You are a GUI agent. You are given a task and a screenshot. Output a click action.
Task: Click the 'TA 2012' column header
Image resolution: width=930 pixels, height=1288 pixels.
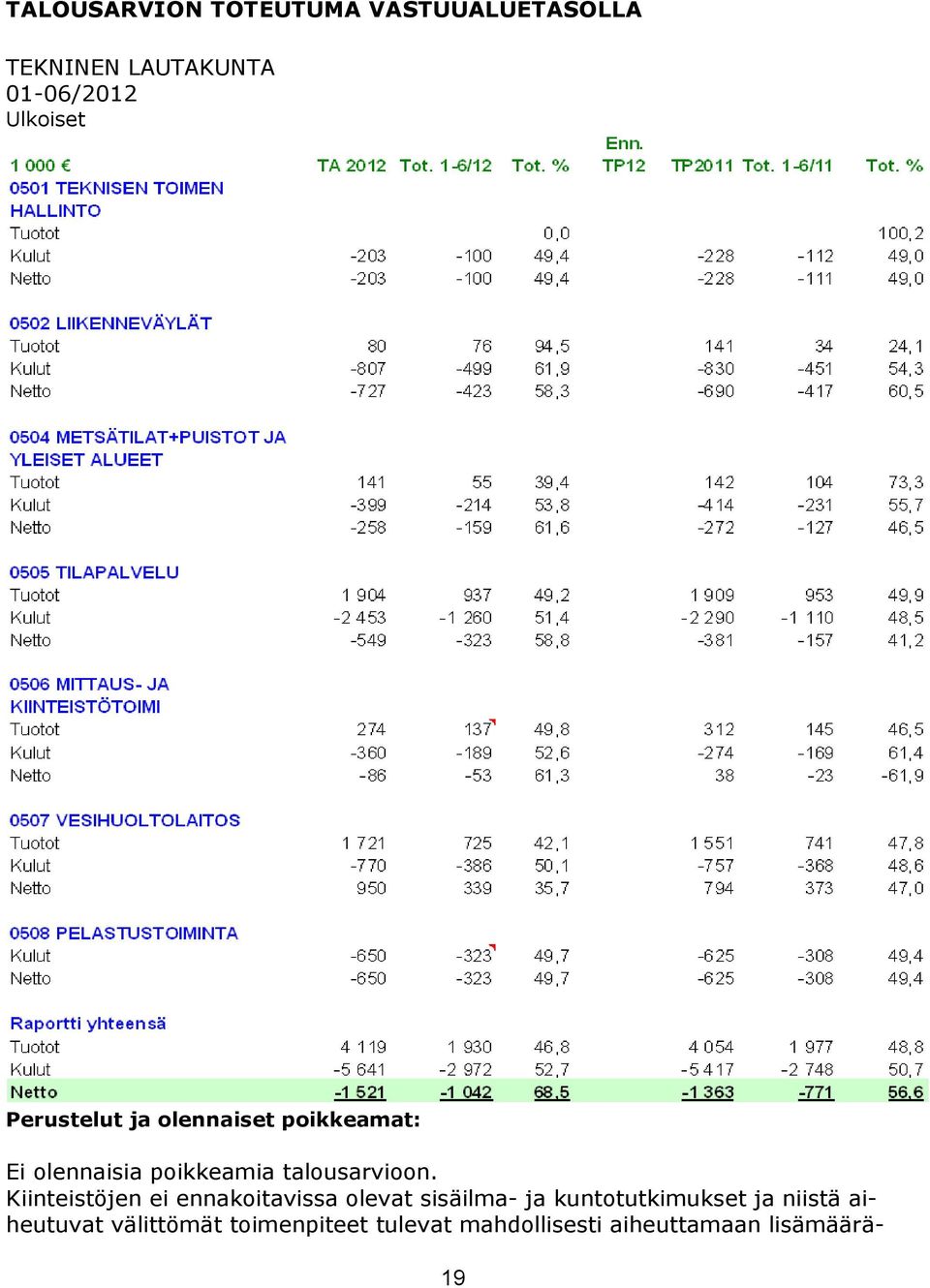tap(352, 166)
